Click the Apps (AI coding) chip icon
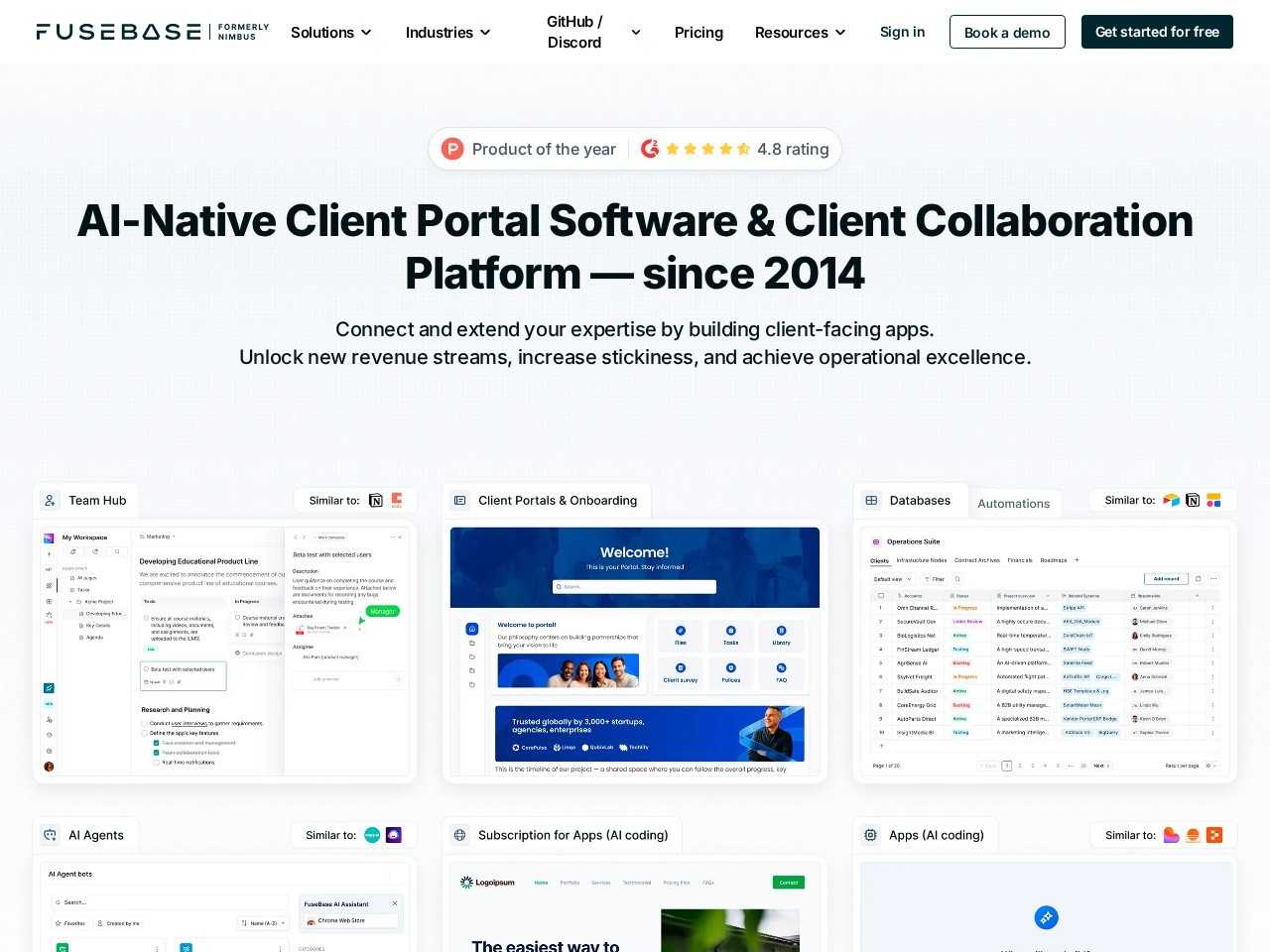Viewport: 1270px width, 952px height. pyautogui.click(x=871, y=835)
